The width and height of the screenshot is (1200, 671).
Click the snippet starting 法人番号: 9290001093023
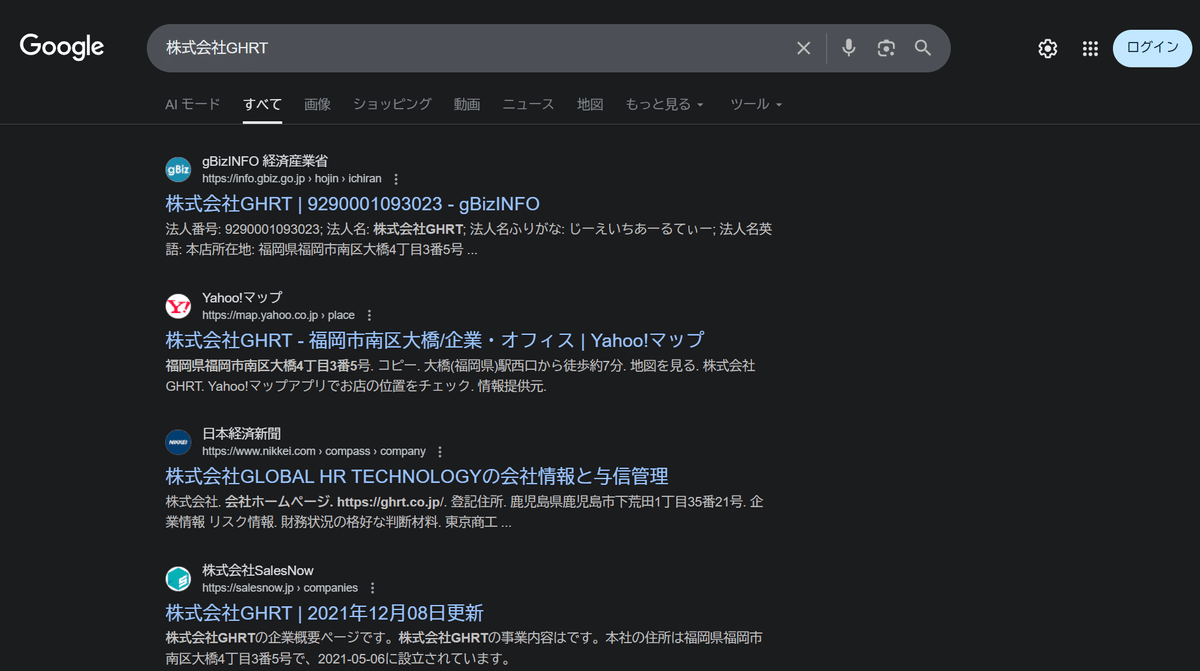468,240
